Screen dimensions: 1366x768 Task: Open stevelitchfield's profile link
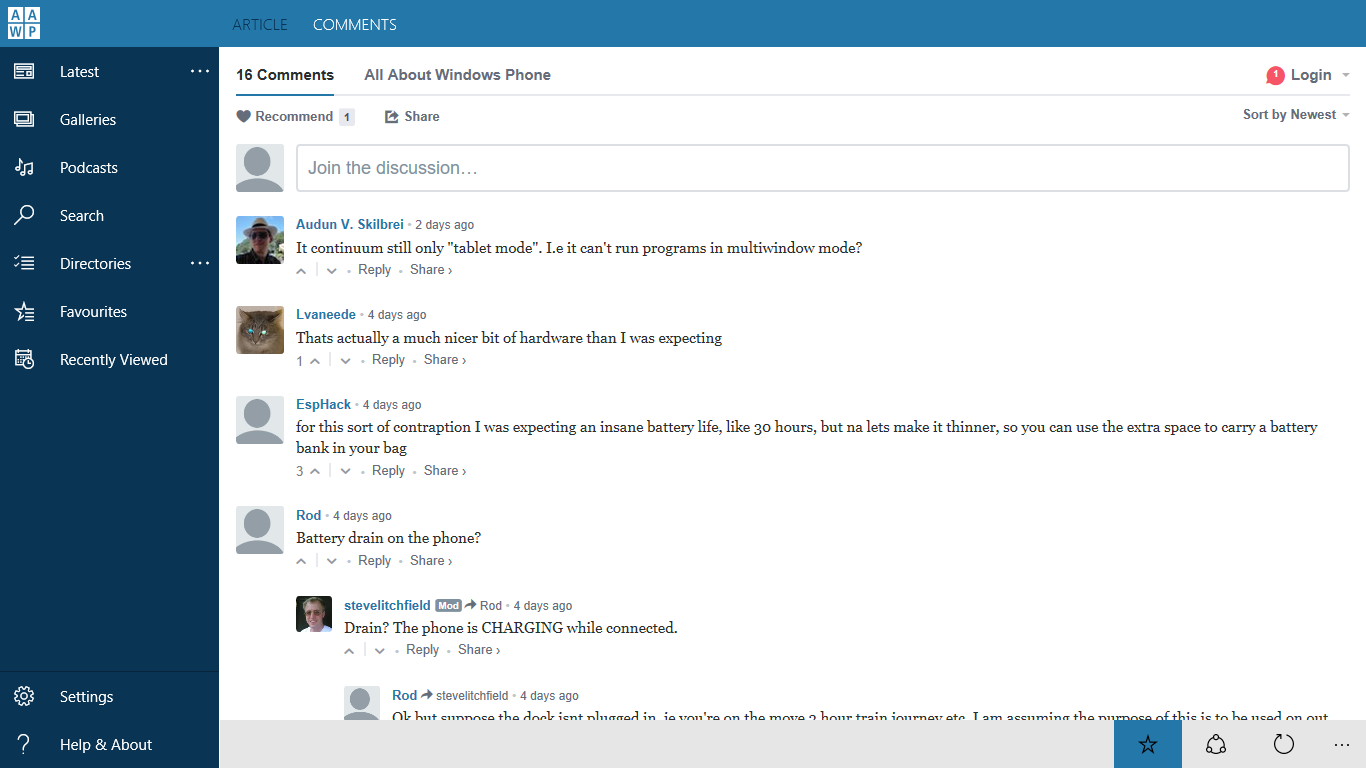click(x=387, y=606)
